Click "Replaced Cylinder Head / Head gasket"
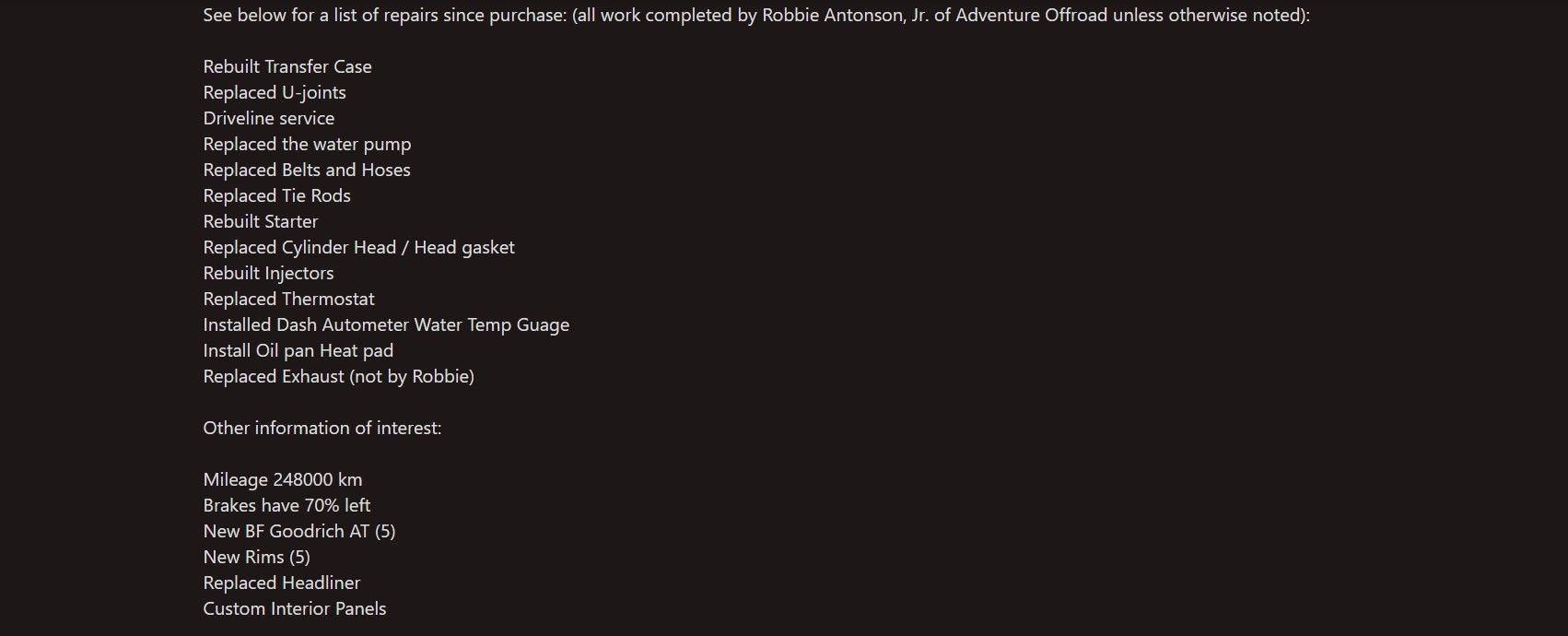The width and height of the screenshot is (1568, 636). tap(359, 248)
